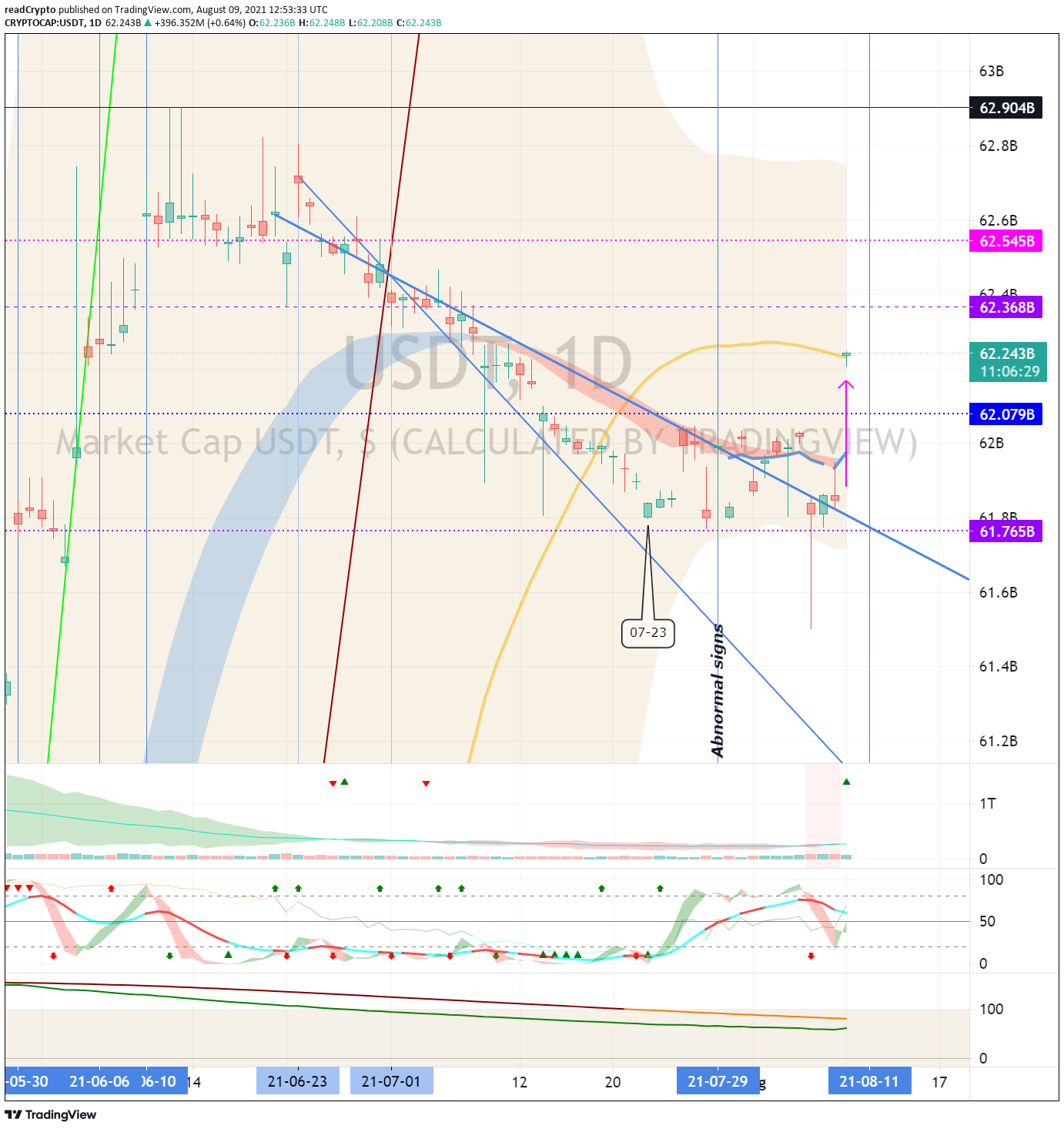This screenshot has height=1129, width=1064.
Task: Click the open value O:62.236B
Action: [272, 23]
